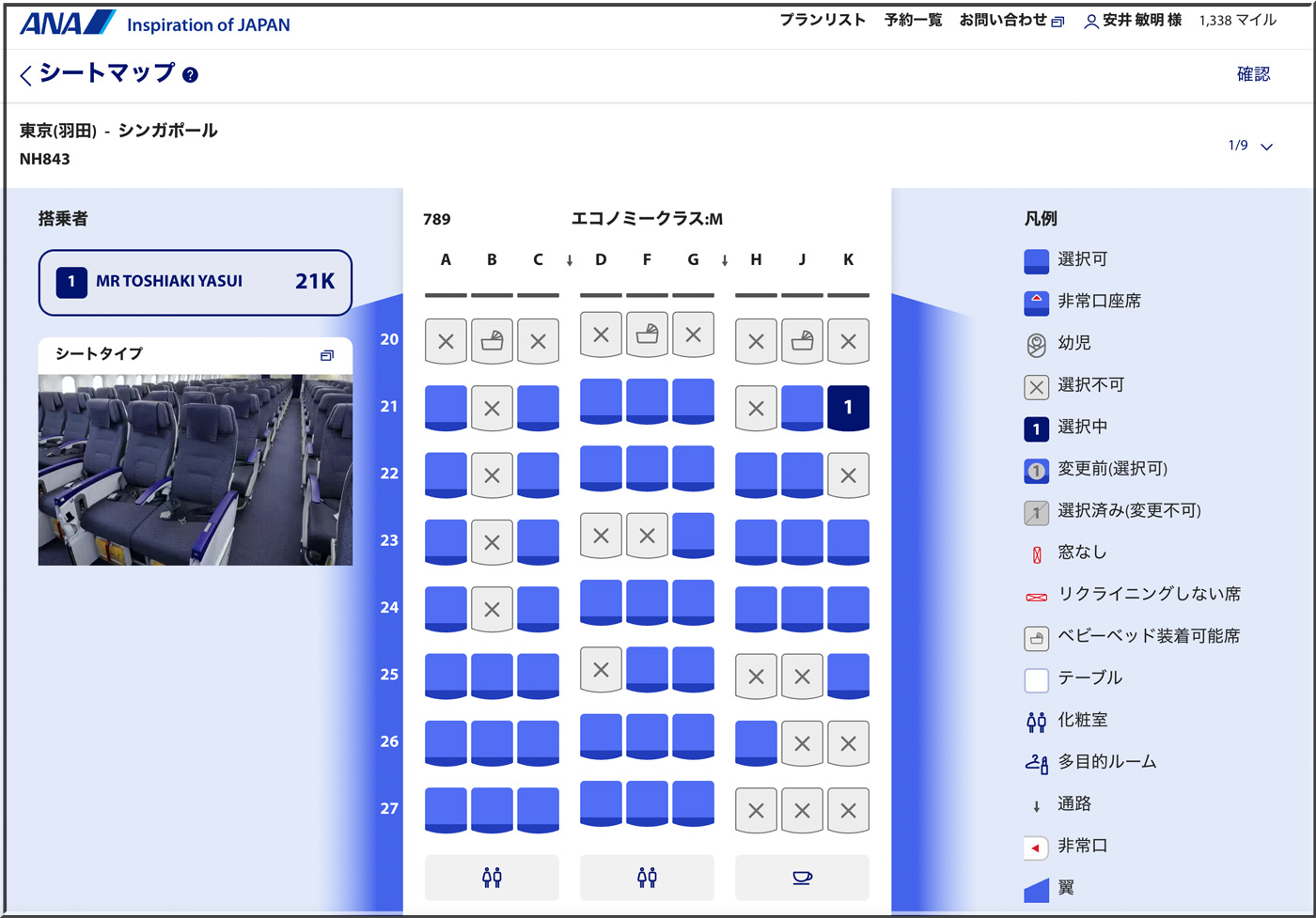This screenshot has height=918, width=1316.
Task: Click the user account profile icon
Action: coord(1090,22)
